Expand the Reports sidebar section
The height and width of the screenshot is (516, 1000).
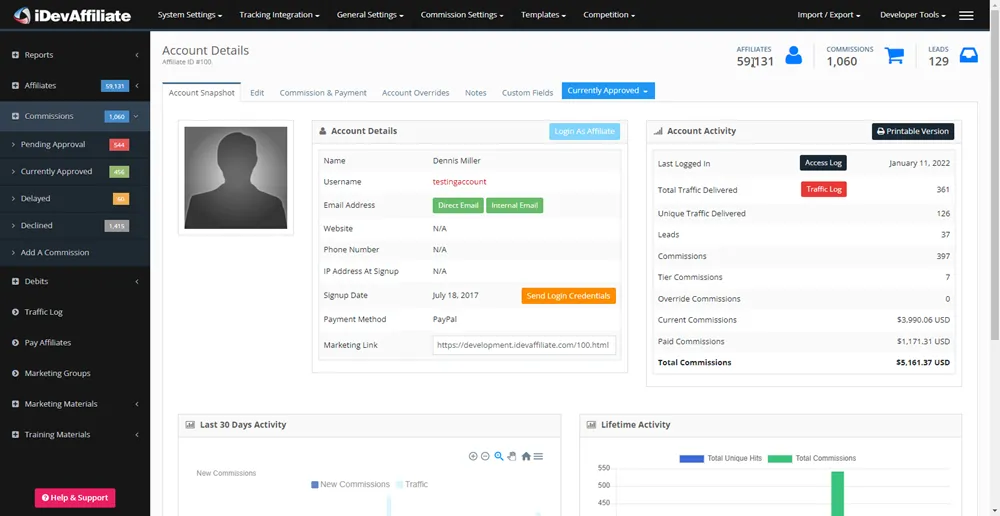[75, 55]
